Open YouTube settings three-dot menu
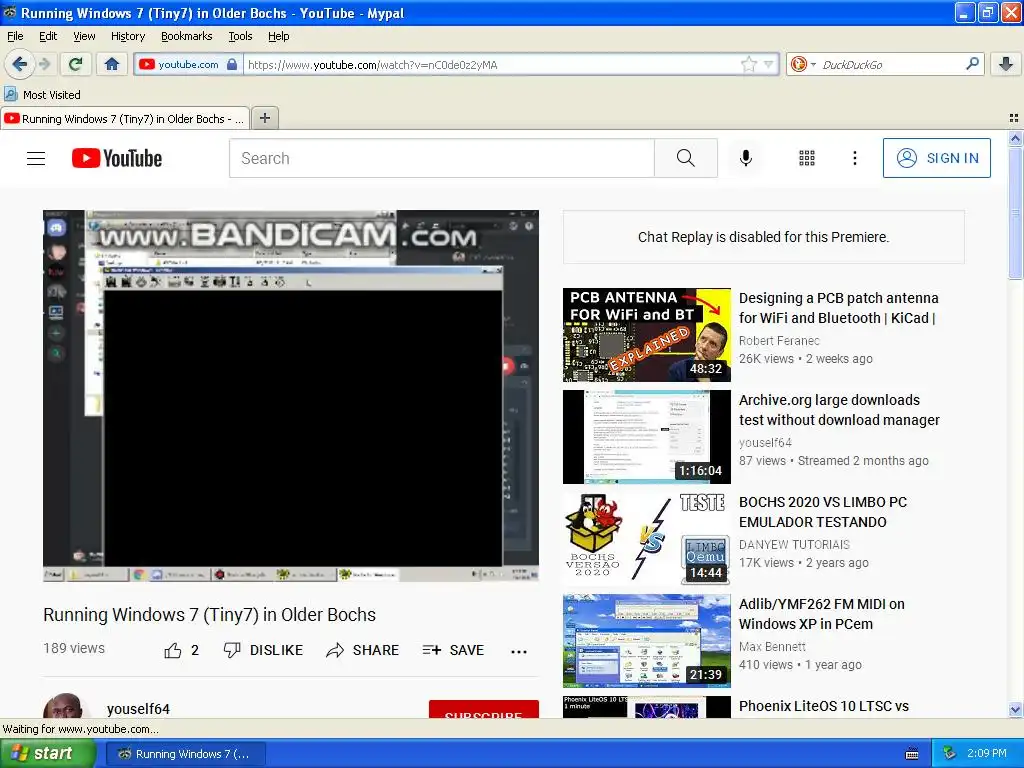 point(854,158)
